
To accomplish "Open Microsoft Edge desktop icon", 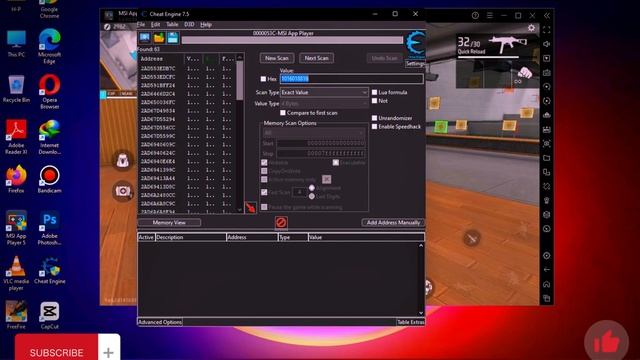I will tap(49, 47).
